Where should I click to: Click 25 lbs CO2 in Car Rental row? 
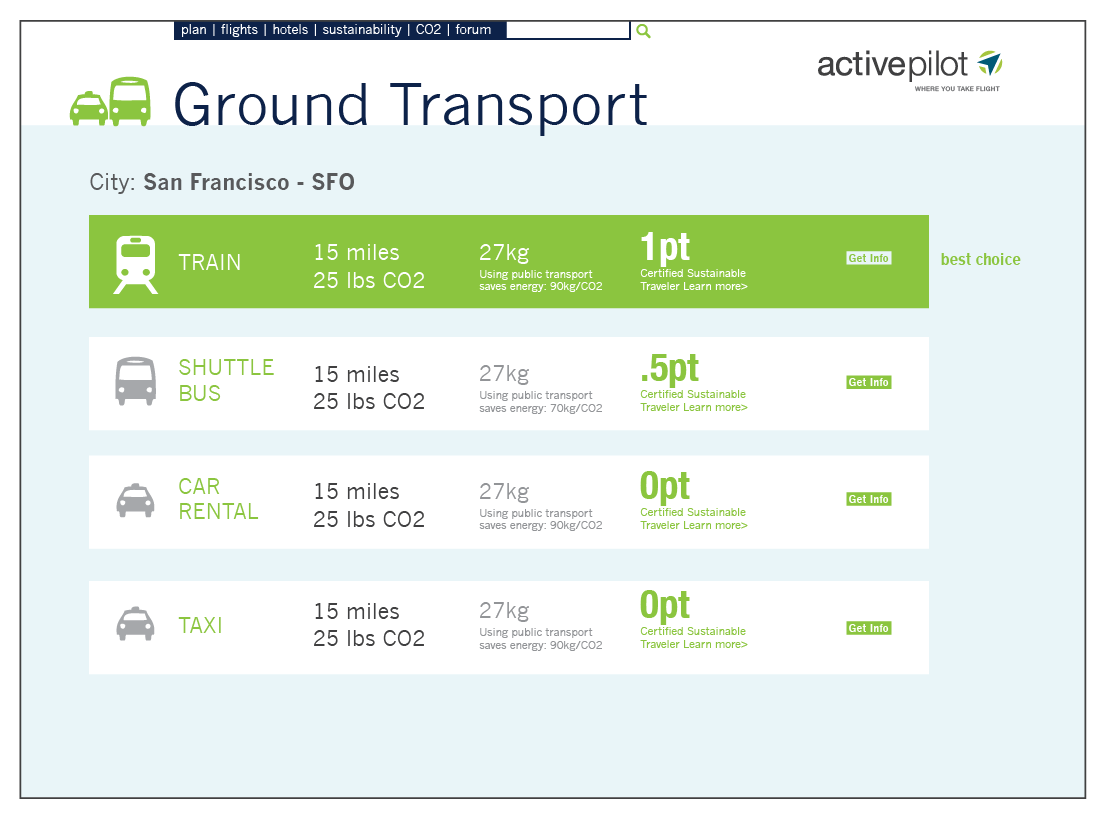click(x=369, y=519)
